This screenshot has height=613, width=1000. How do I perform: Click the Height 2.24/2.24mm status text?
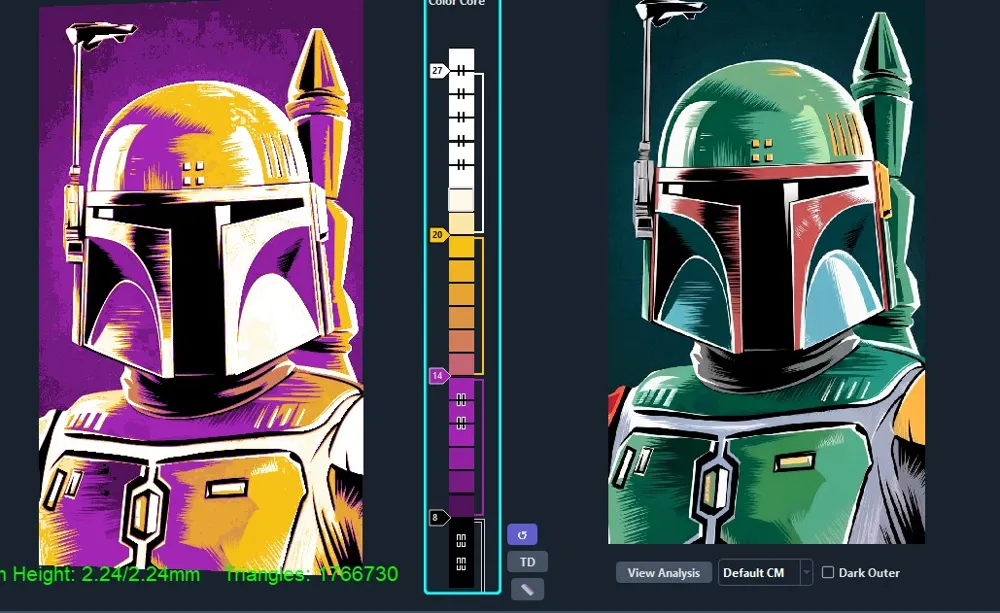99,574
